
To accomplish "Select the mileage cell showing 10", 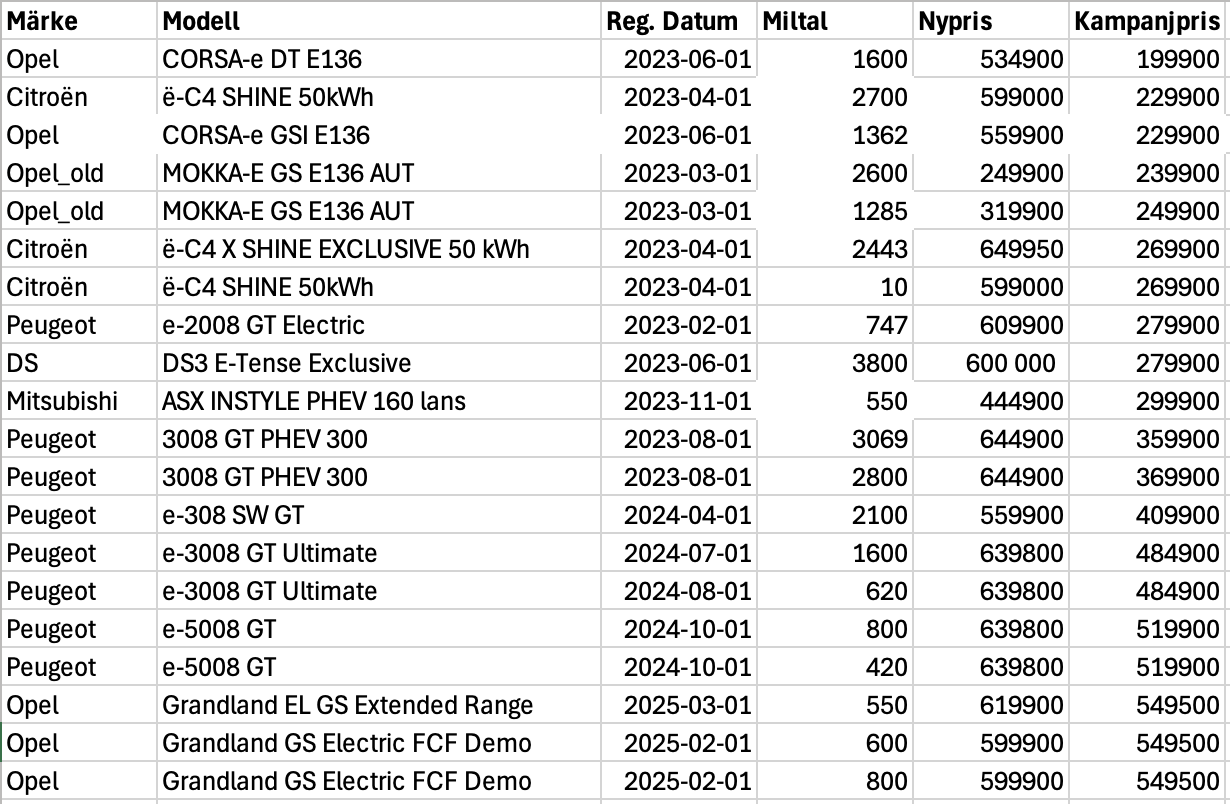I will [835, 287].
